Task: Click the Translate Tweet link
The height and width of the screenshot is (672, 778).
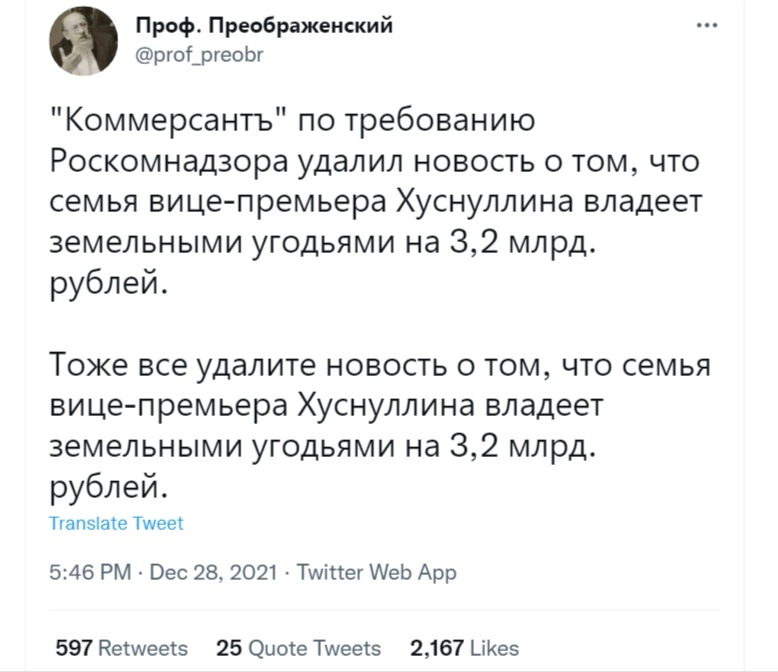Action: (116, 523)
